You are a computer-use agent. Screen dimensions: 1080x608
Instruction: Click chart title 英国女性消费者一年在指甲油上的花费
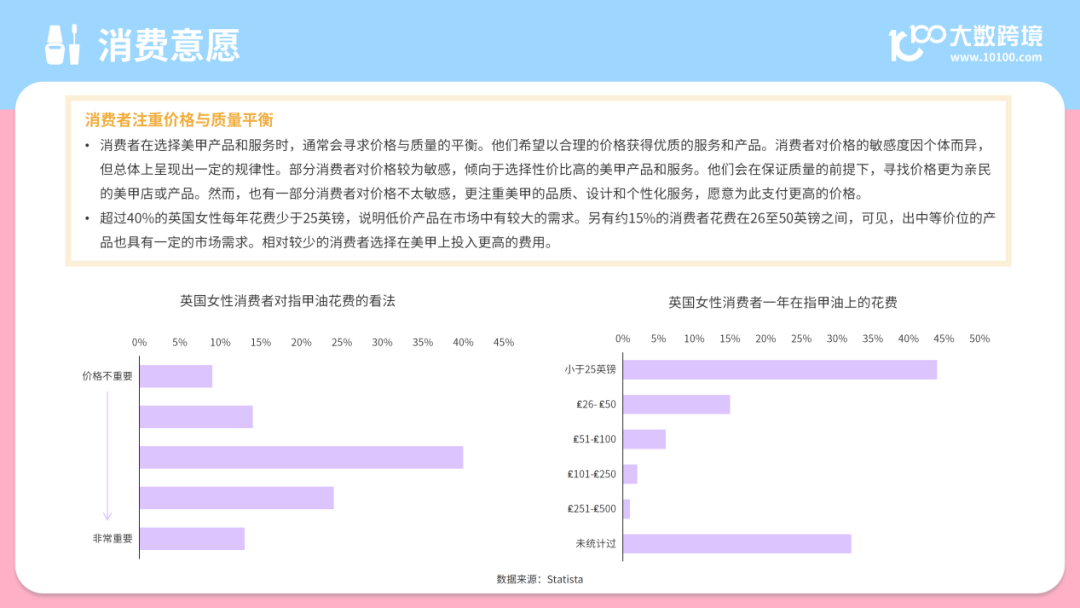tap(782, 302)
